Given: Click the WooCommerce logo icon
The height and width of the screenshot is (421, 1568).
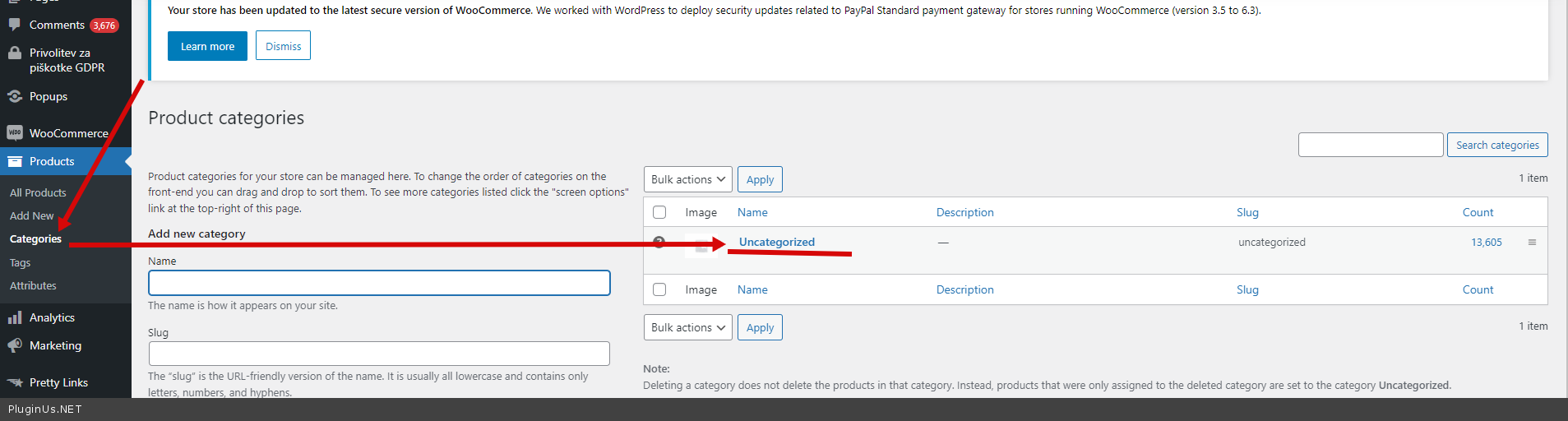Looking at the screenshot, I should (14, 132).
